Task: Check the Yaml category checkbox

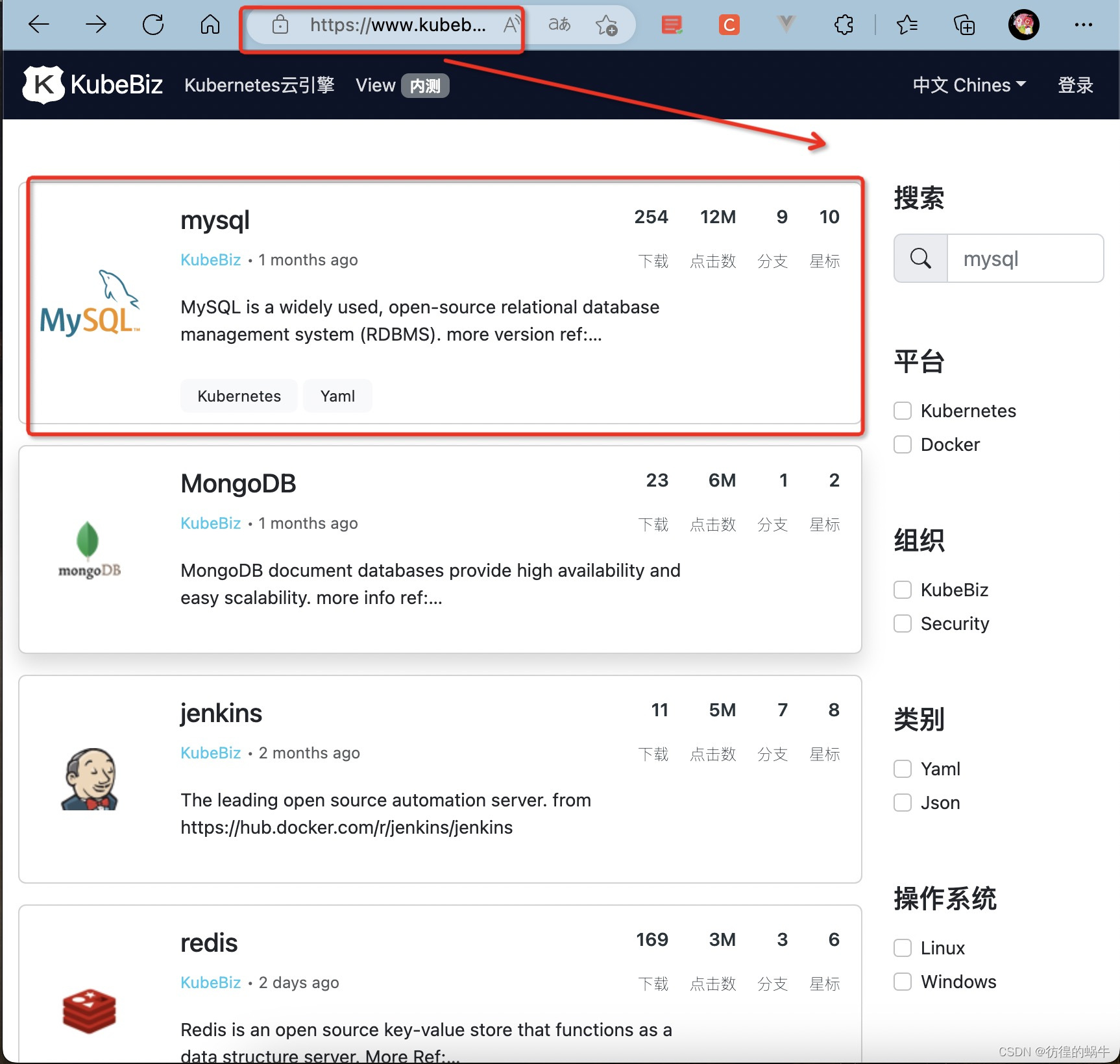Action: [903, 769]
